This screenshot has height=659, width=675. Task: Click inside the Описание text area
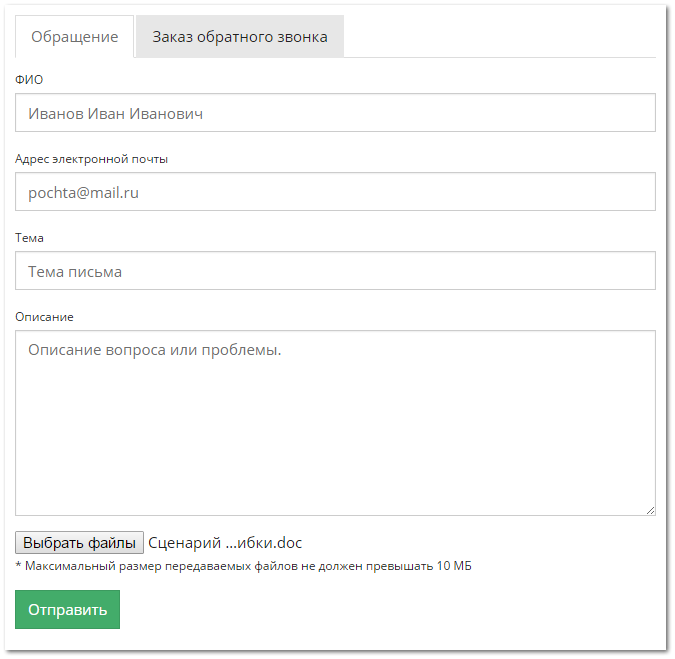pyautogui.click(x=335, y=423)
